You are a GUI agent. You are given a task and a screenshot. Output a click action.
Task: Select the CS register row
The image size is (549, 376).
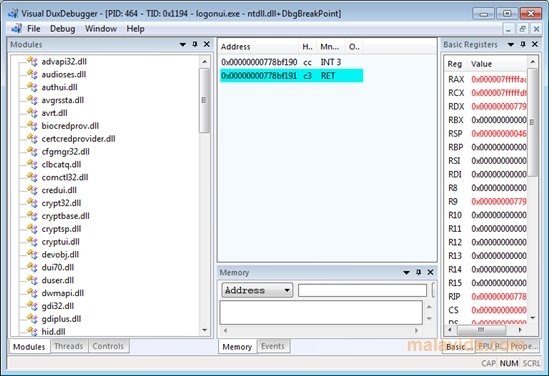pos(486,310)
